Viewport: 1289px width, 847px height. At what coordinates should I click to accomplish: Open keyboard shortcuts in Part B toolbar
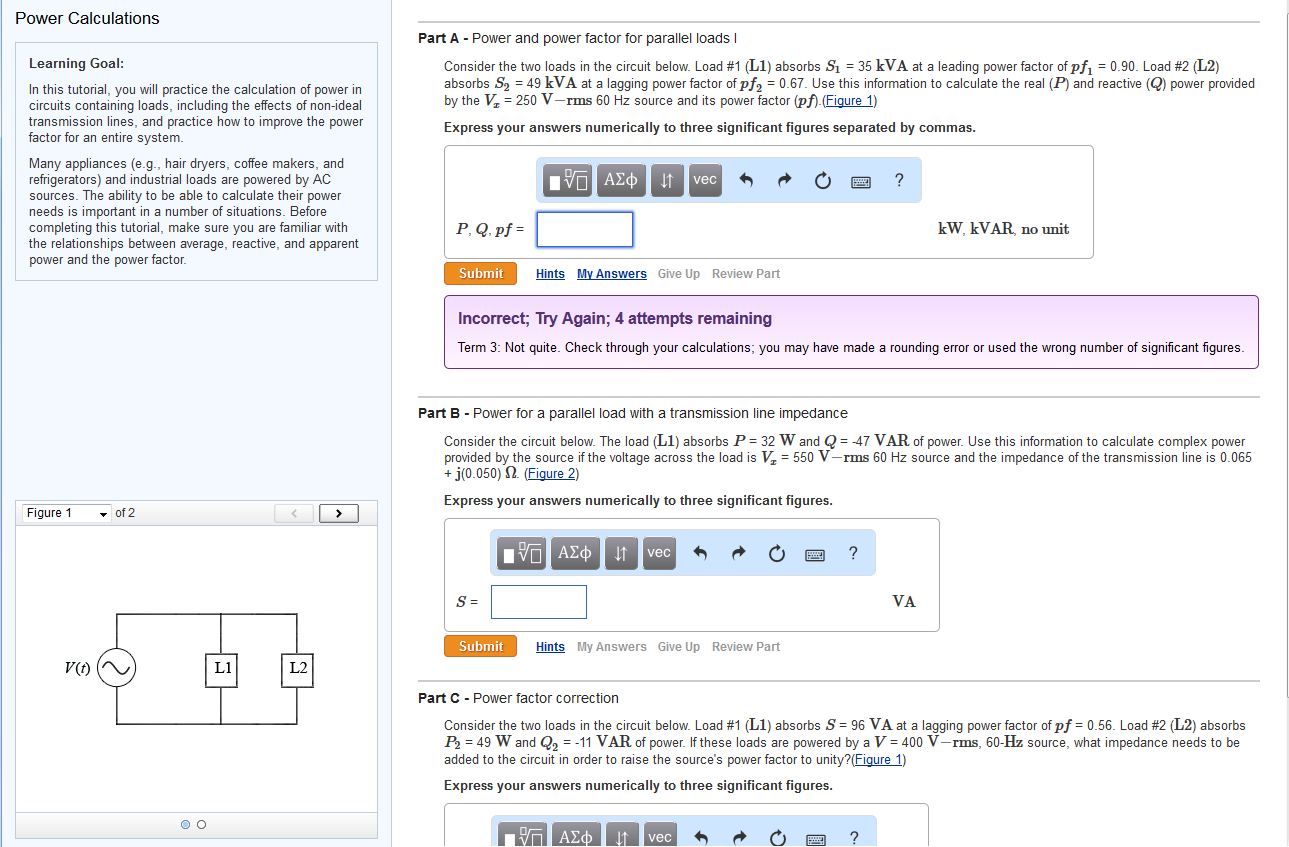coord(815,554)
